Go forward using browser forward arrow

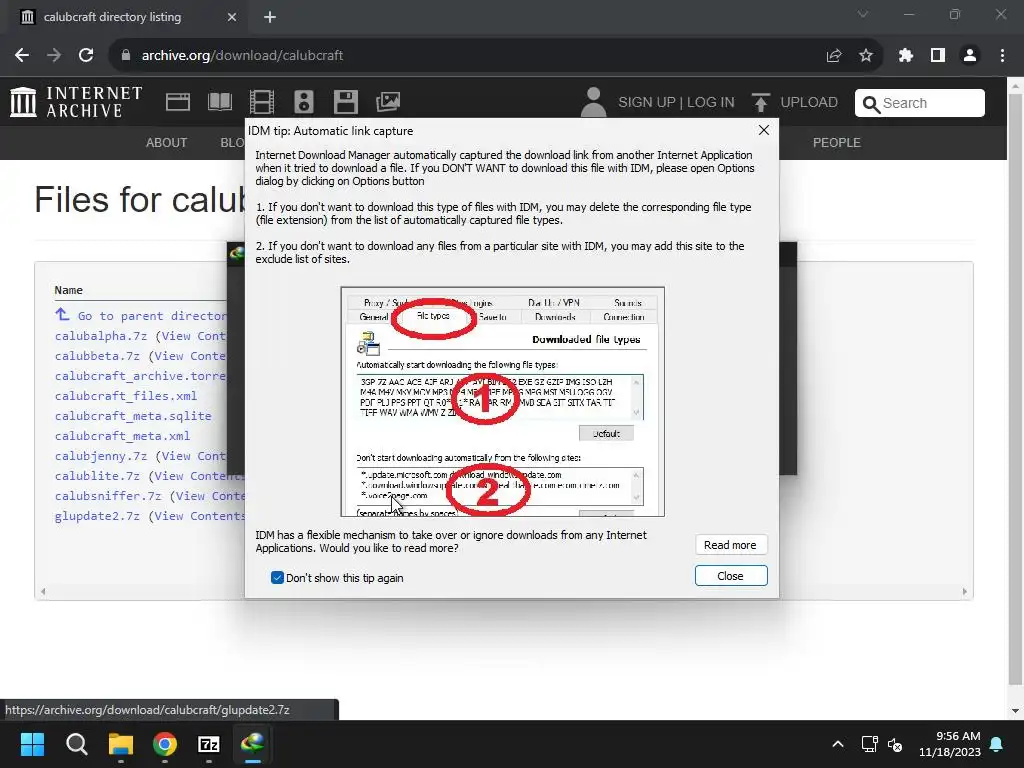click(54, 56)
